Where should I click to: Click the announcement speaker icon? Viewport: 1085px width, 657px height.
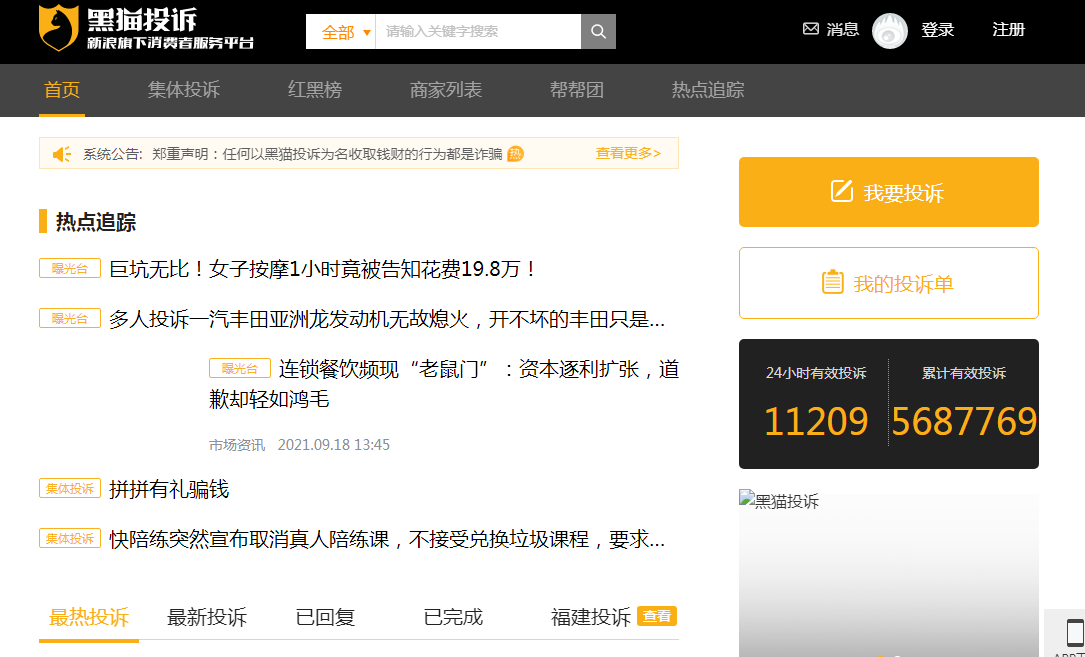(62, 154)
